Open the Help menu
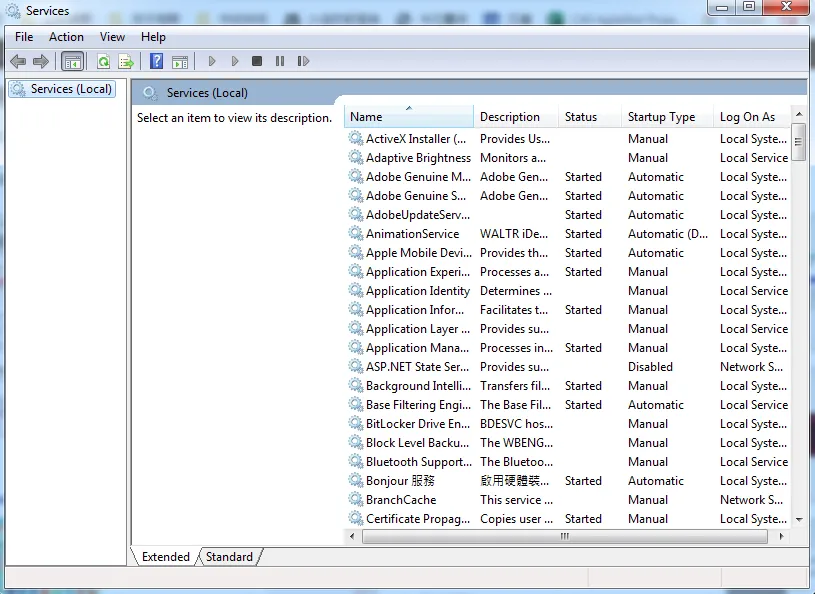 click(x=153, y=37)
